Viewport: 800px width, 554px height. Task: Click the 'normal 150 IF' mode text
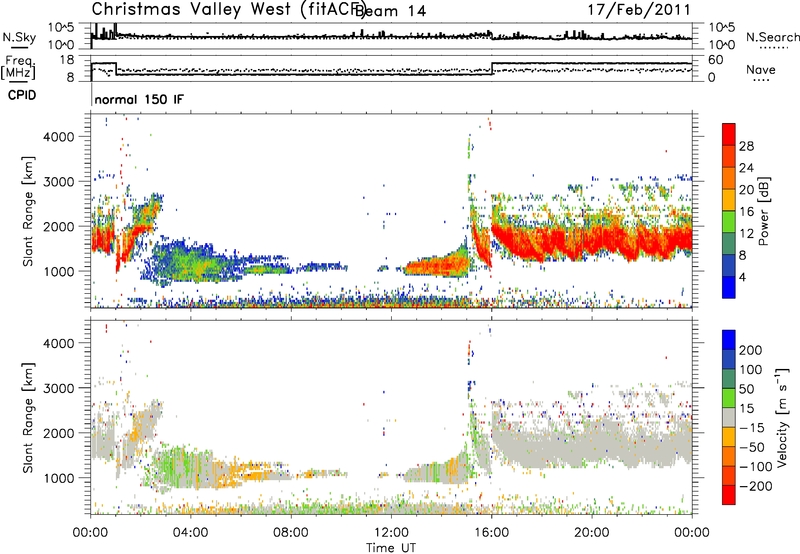click(139, 99)
